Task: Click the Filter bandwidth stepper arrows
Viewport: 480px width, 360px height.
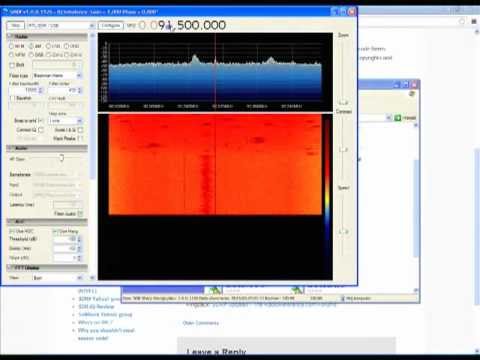Action: 41,90
